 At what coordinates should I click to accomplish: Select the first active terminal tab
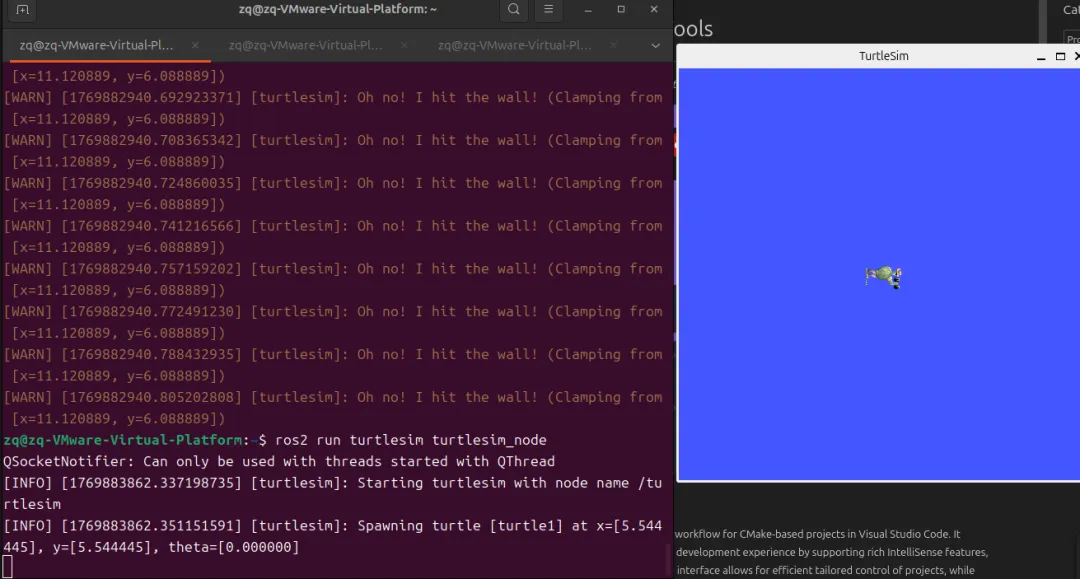pos(96,45)
